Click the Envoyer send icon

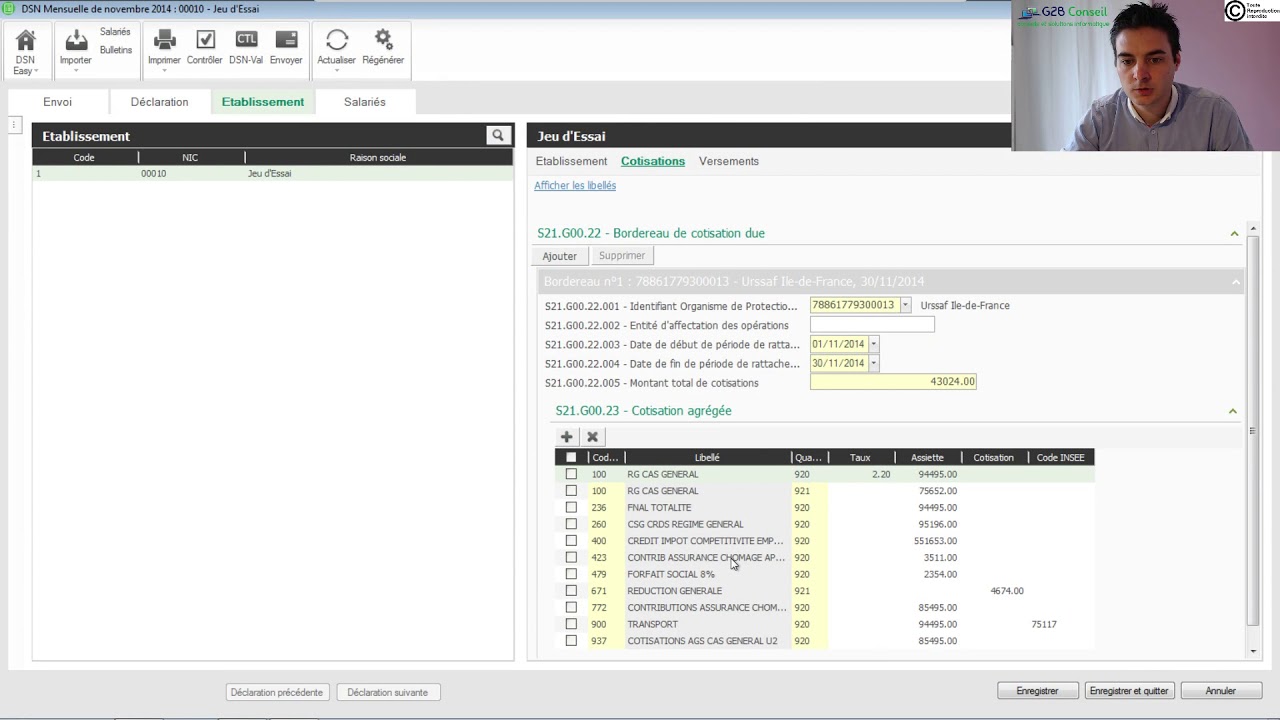(x=286, y=40)
